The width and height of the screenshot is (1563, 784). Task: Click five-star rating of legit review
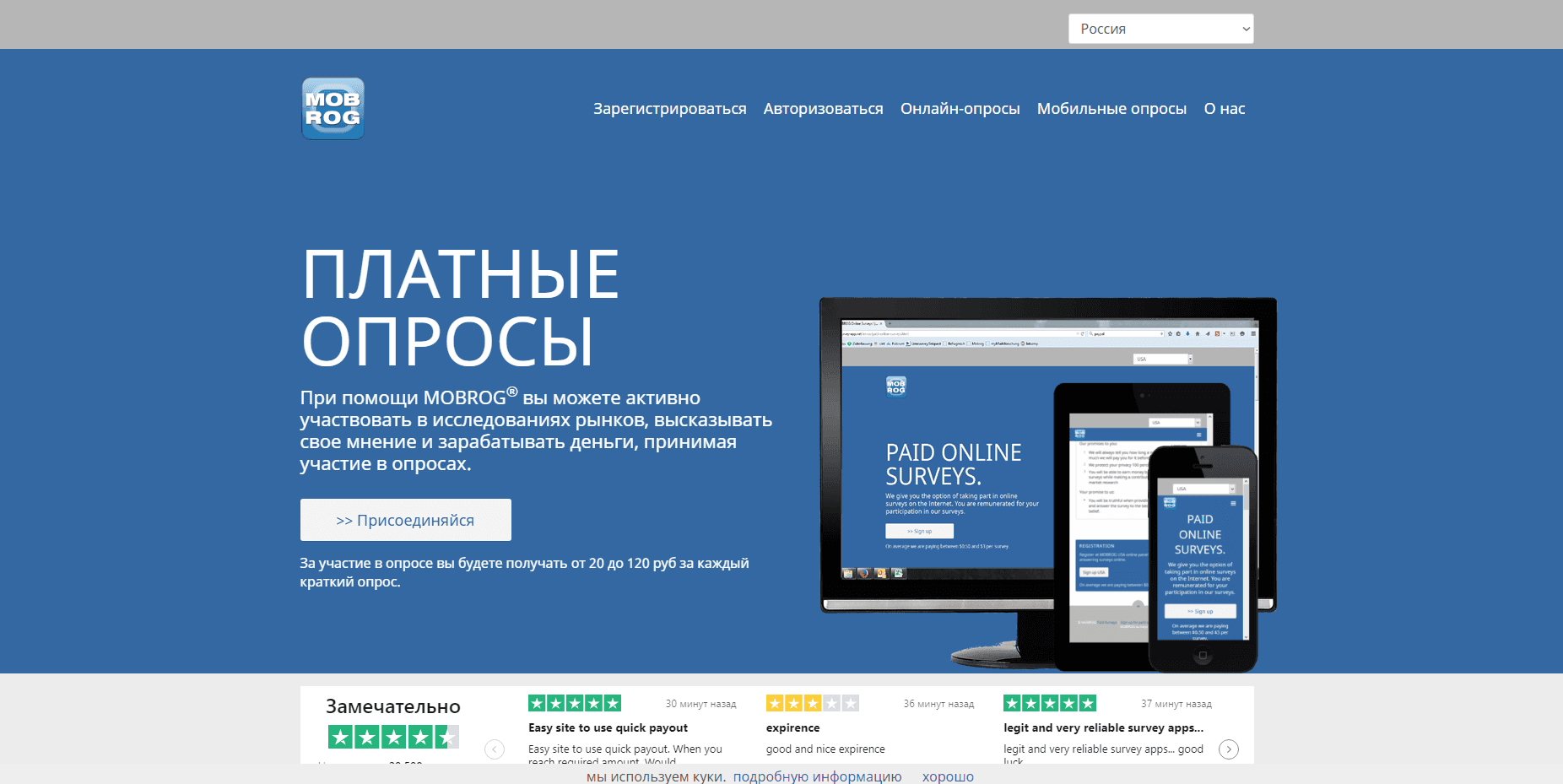tap(1049, 703)
